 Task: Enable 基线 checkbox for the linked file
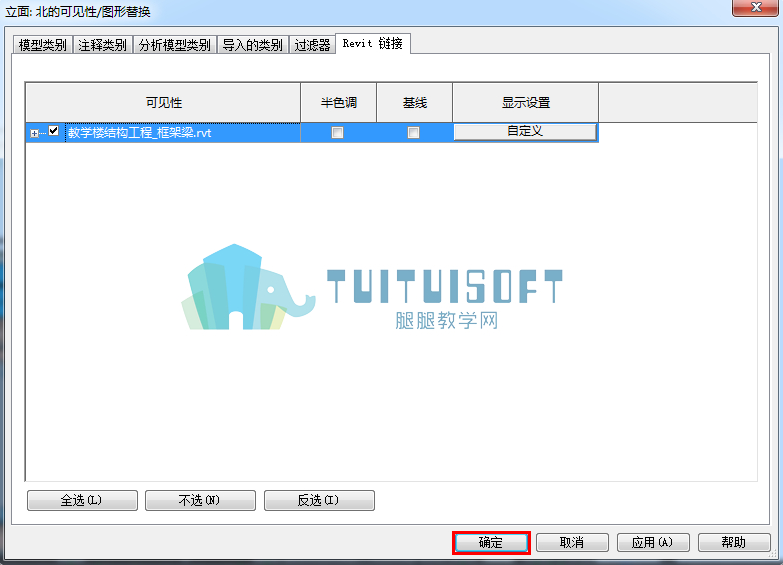tap(413, 132)
